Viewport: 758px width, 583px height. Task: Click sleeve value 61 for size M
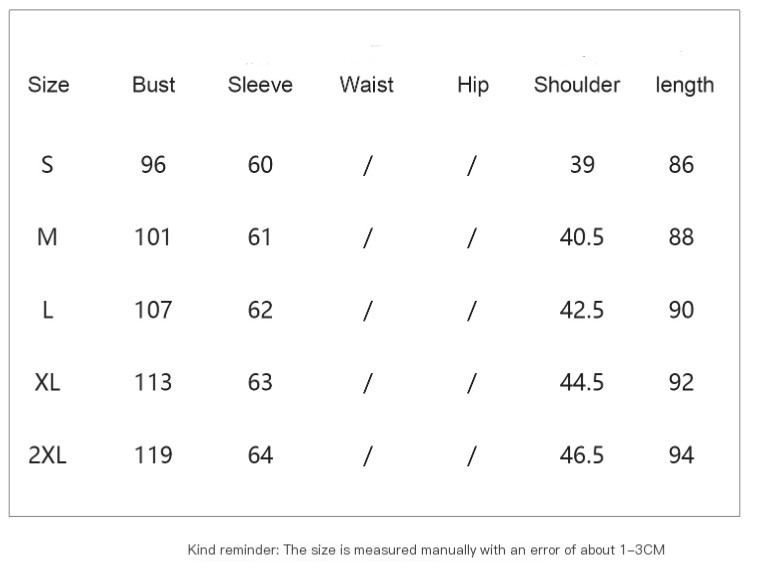pos(260,237)
